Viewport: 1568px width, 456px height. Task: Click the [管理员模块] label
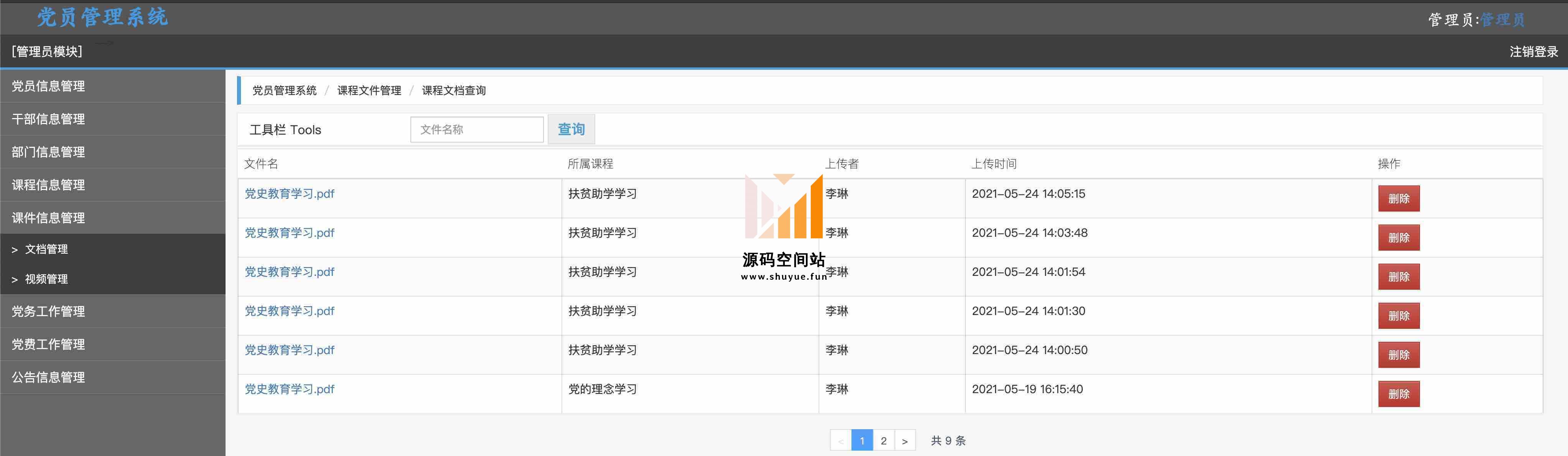(47, 52)
